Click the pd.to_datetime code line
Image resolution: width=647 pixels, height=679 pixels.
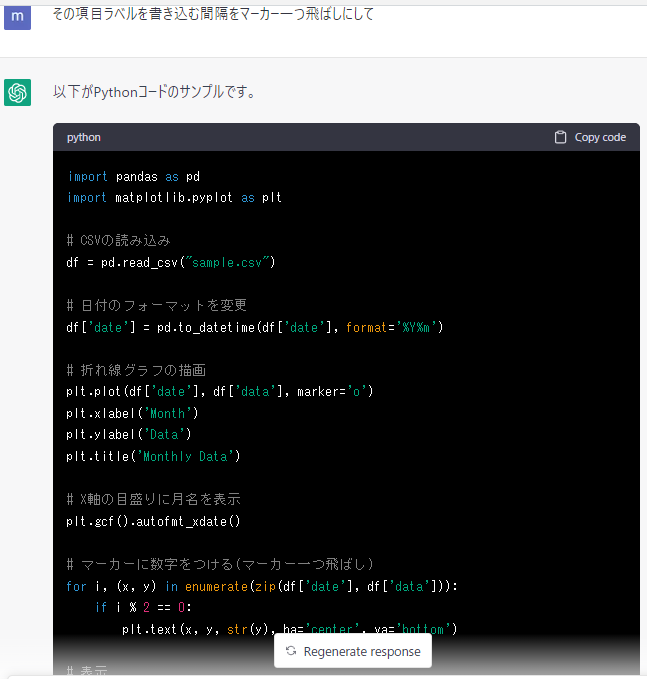(x=255, y=327)
